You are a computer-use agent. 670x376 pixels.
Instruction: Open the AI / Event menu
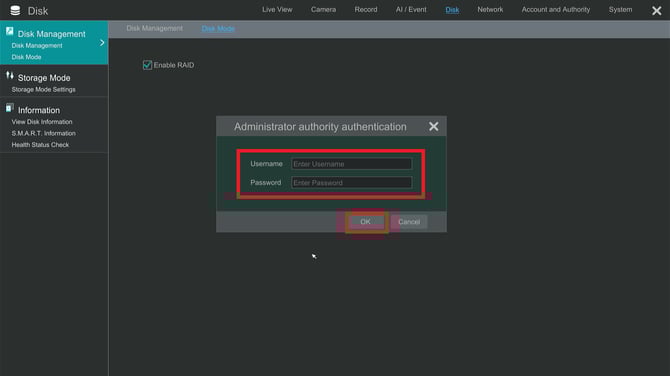(x=411, y=9)
